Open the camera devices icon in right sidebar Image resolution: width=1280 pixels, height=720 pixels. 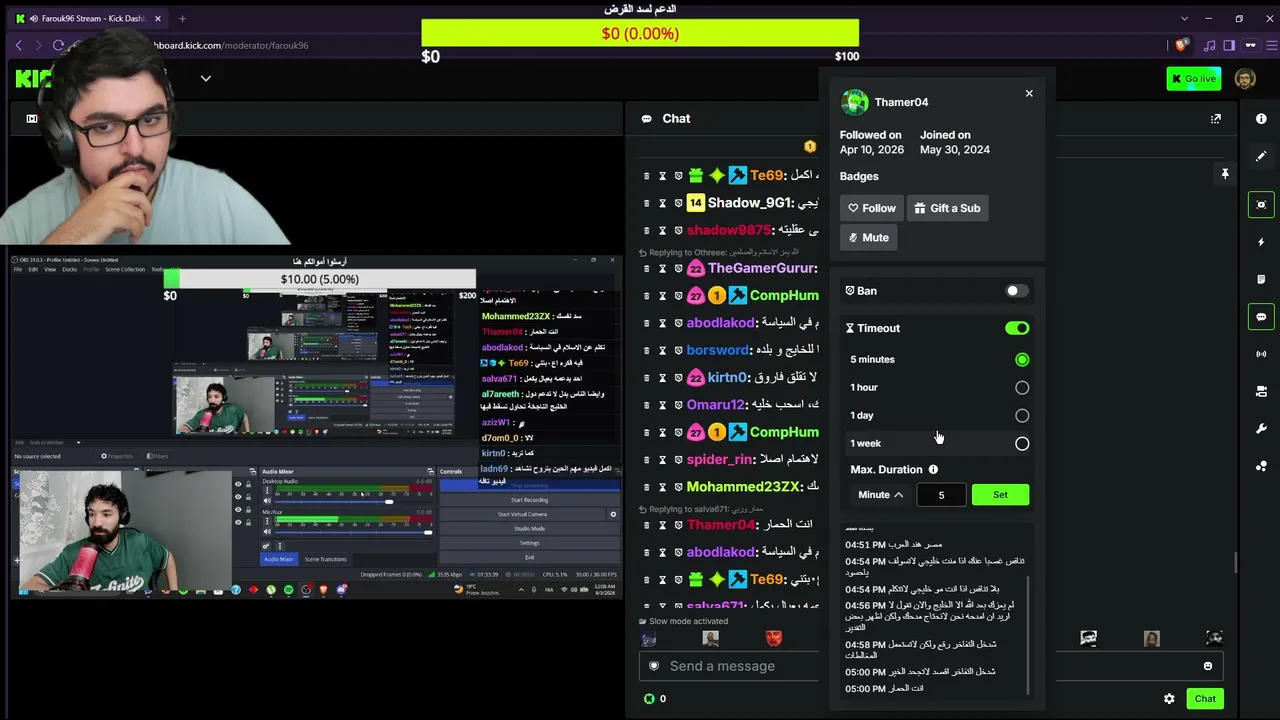click(x=1261, y=391)
